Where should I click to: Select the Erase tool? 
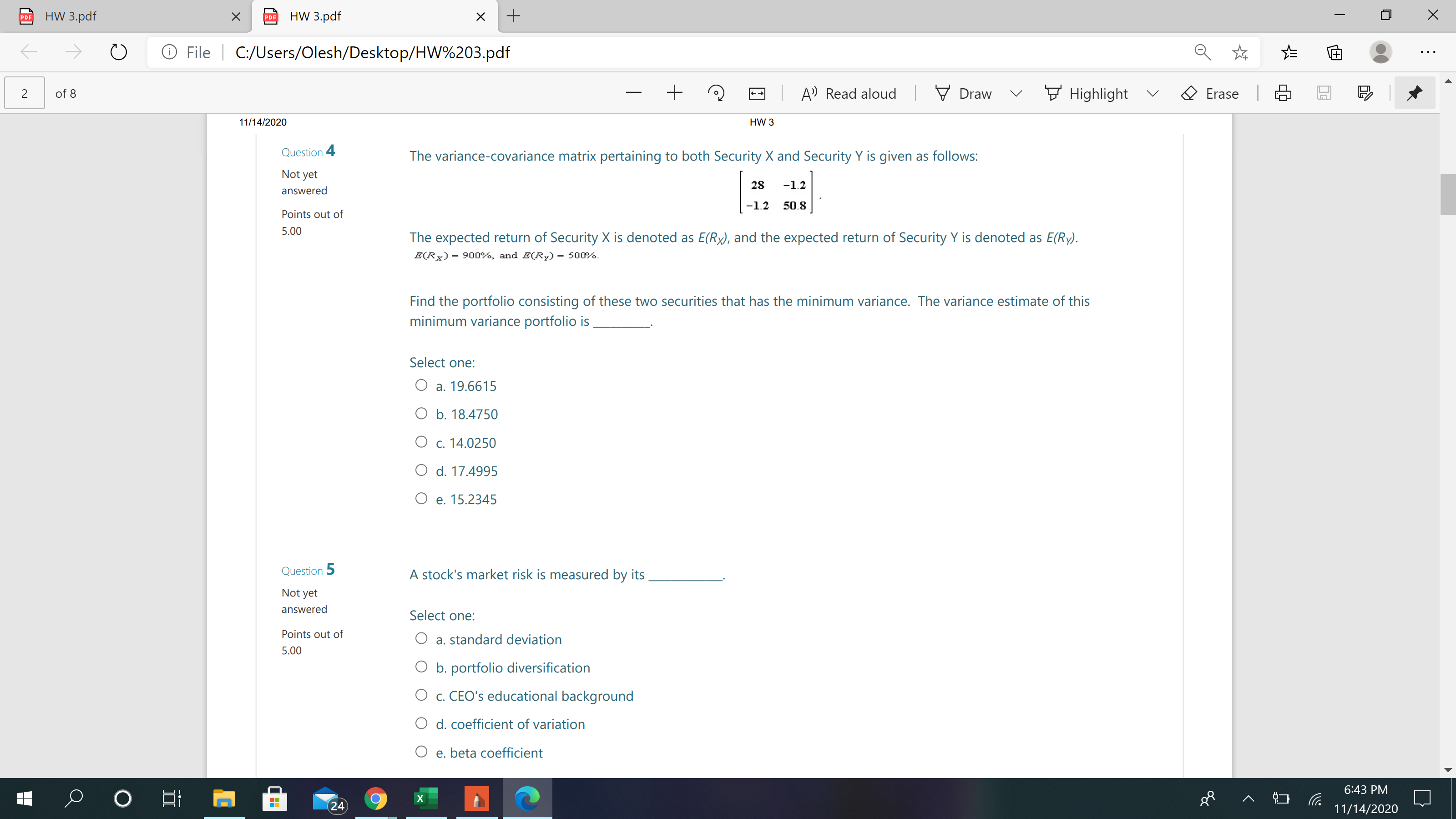[1211, 93]
